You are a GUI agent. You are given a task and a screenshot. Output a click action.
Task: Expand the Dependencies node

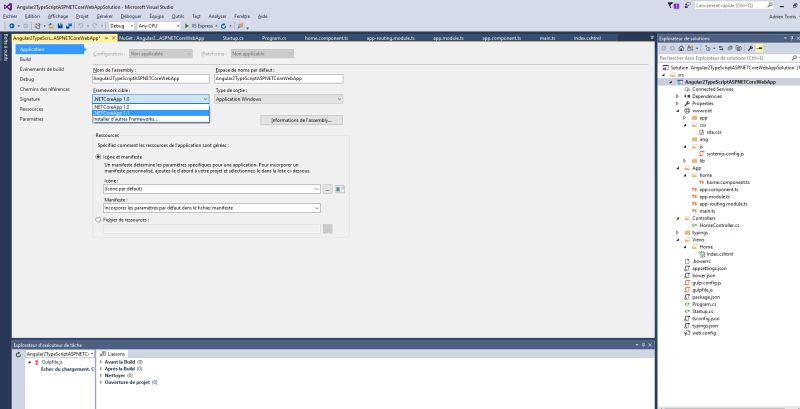677,96
